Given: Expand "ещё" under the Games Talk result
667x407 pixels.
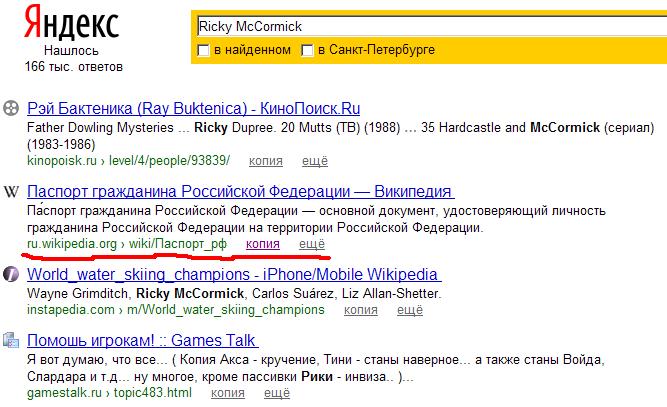Looking at the screenshot, I should point(277,393).
